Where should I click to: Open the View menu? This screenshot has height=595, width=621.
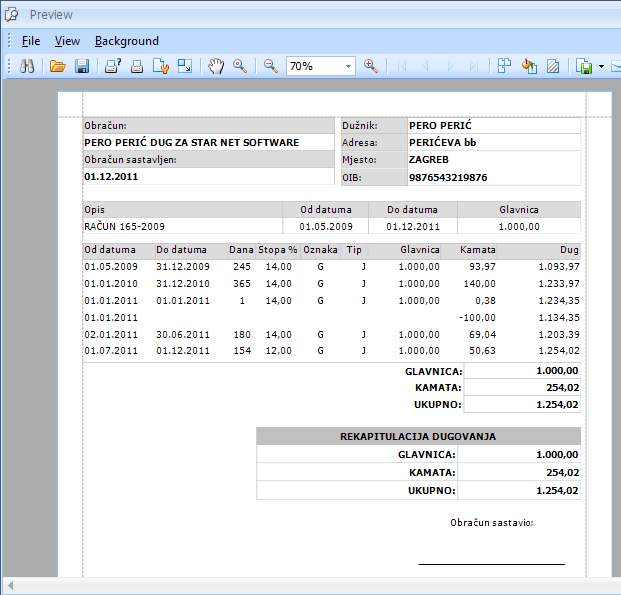click(67, 41)
